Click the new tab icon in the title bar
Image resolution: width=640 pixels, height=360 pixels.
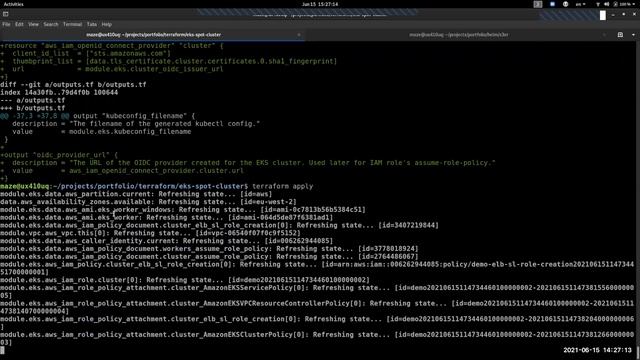pyautogui.click(x=6, y=14)
